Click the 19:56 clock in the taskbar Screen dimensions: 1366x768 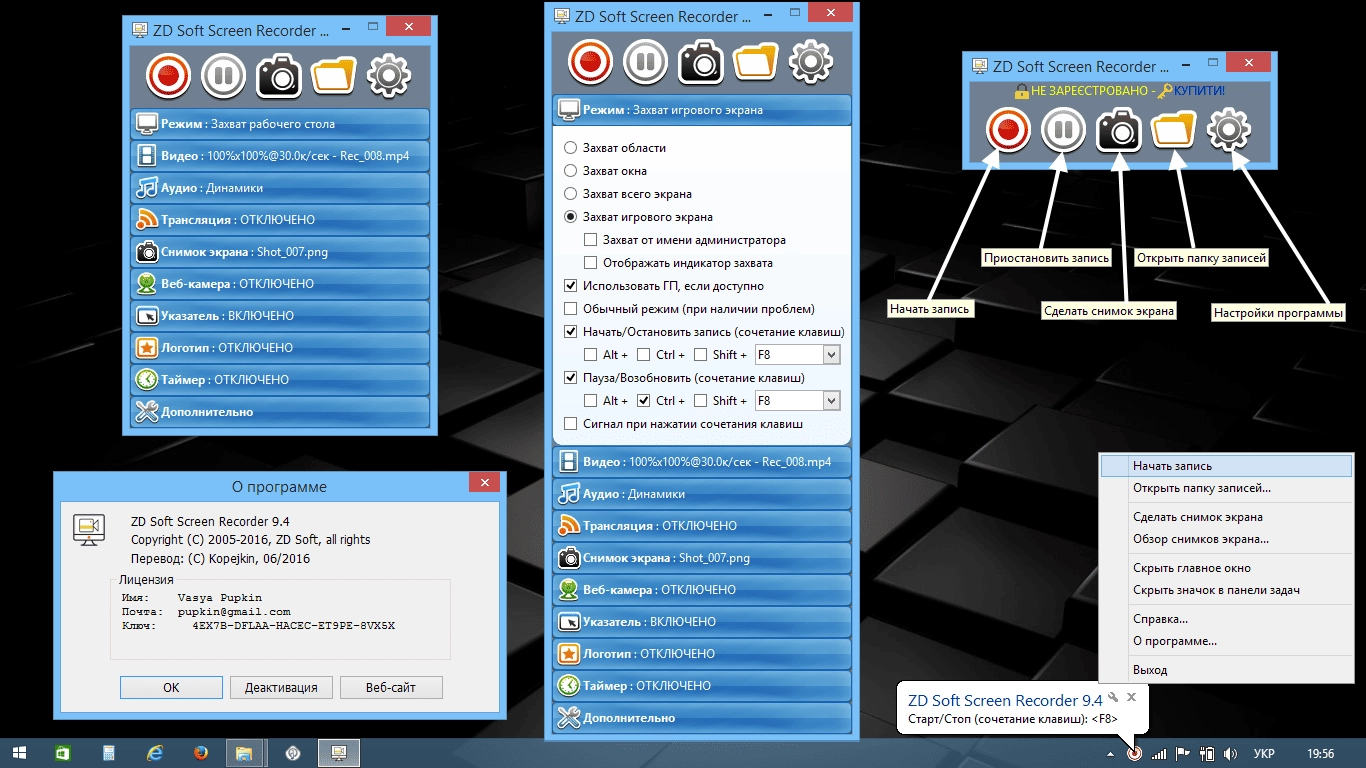click(x=1321, y=753)
